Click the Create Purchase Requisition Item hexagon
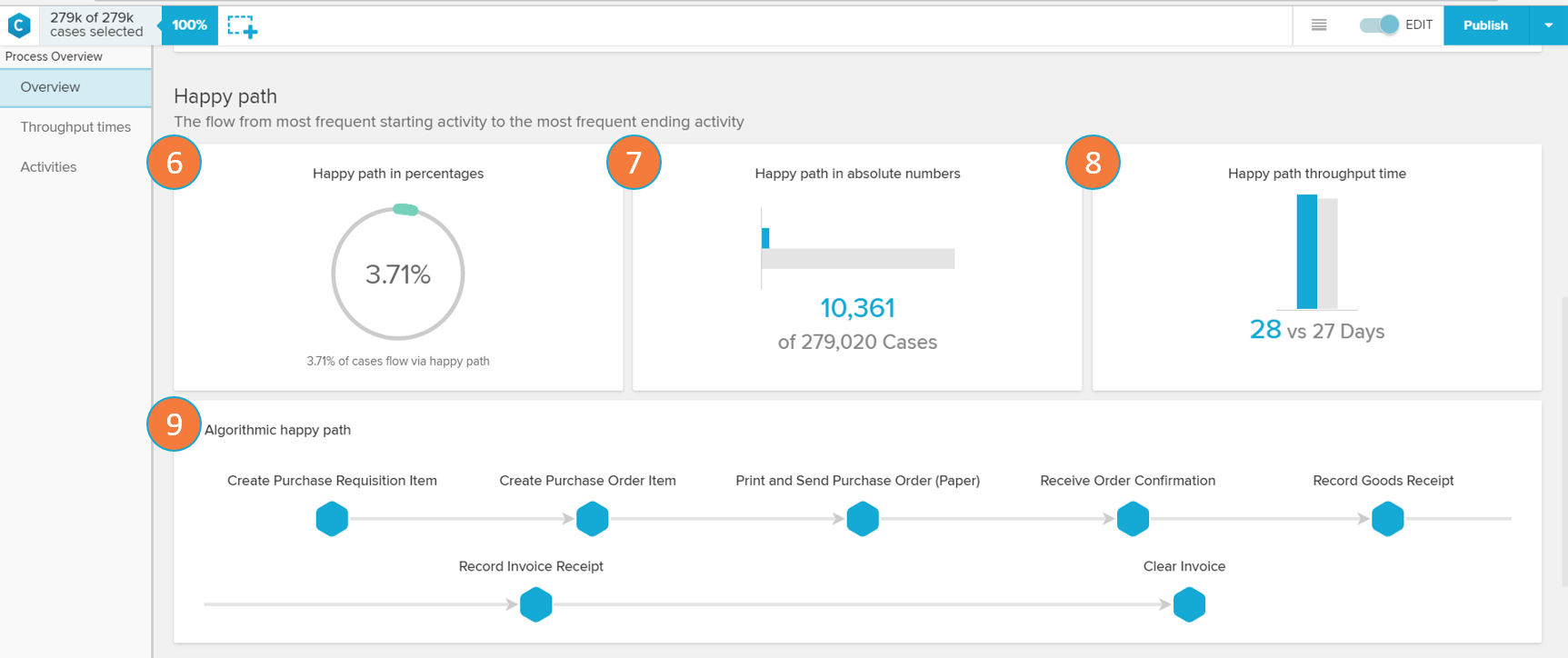Screen dimensions: 1568x658 tap(332, 519)
